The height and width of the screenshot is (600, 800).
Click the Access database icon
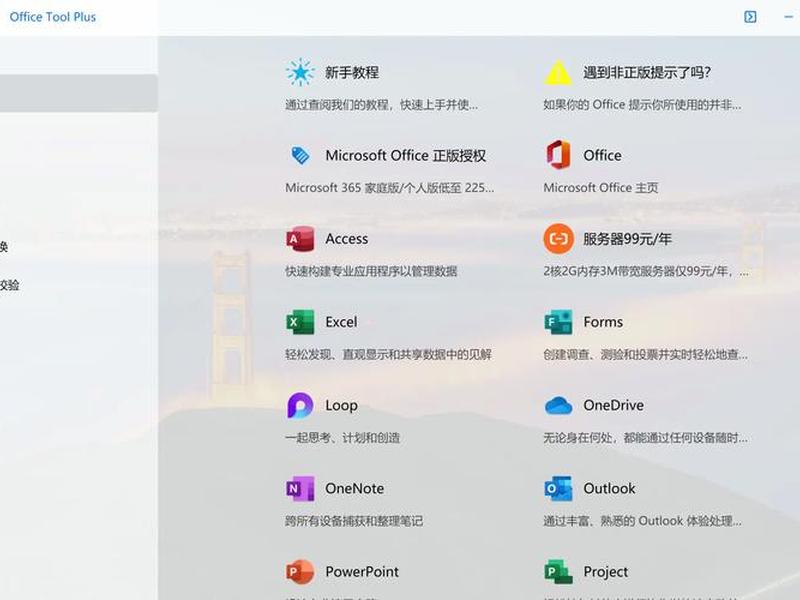pyautogui.click(x=300, y=238)
